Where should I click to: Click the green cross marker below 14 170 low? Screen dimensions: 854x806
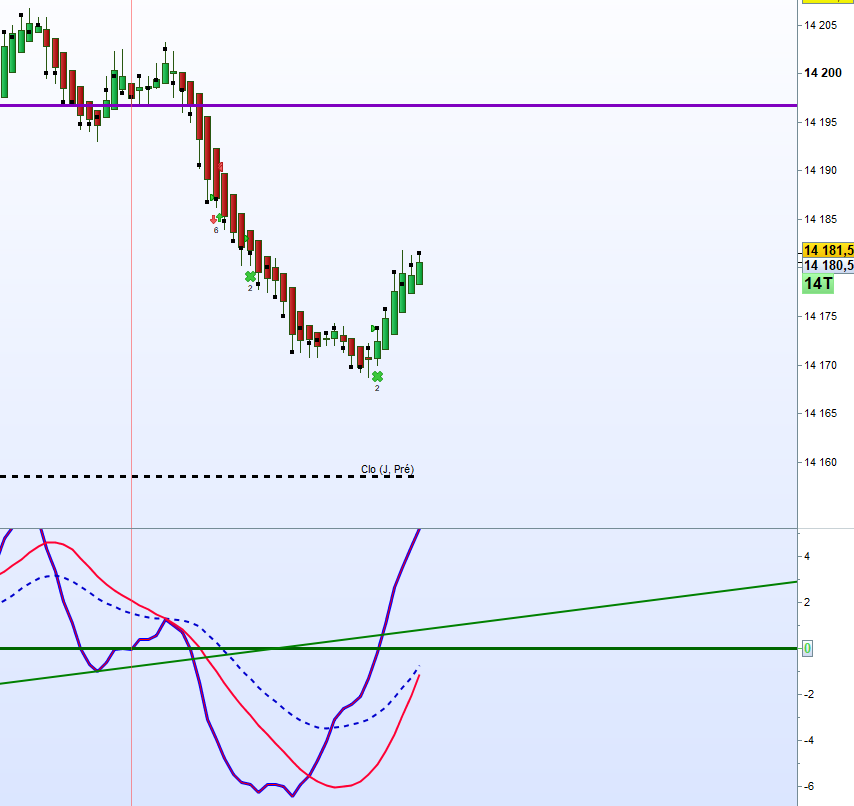click(377, 376)
